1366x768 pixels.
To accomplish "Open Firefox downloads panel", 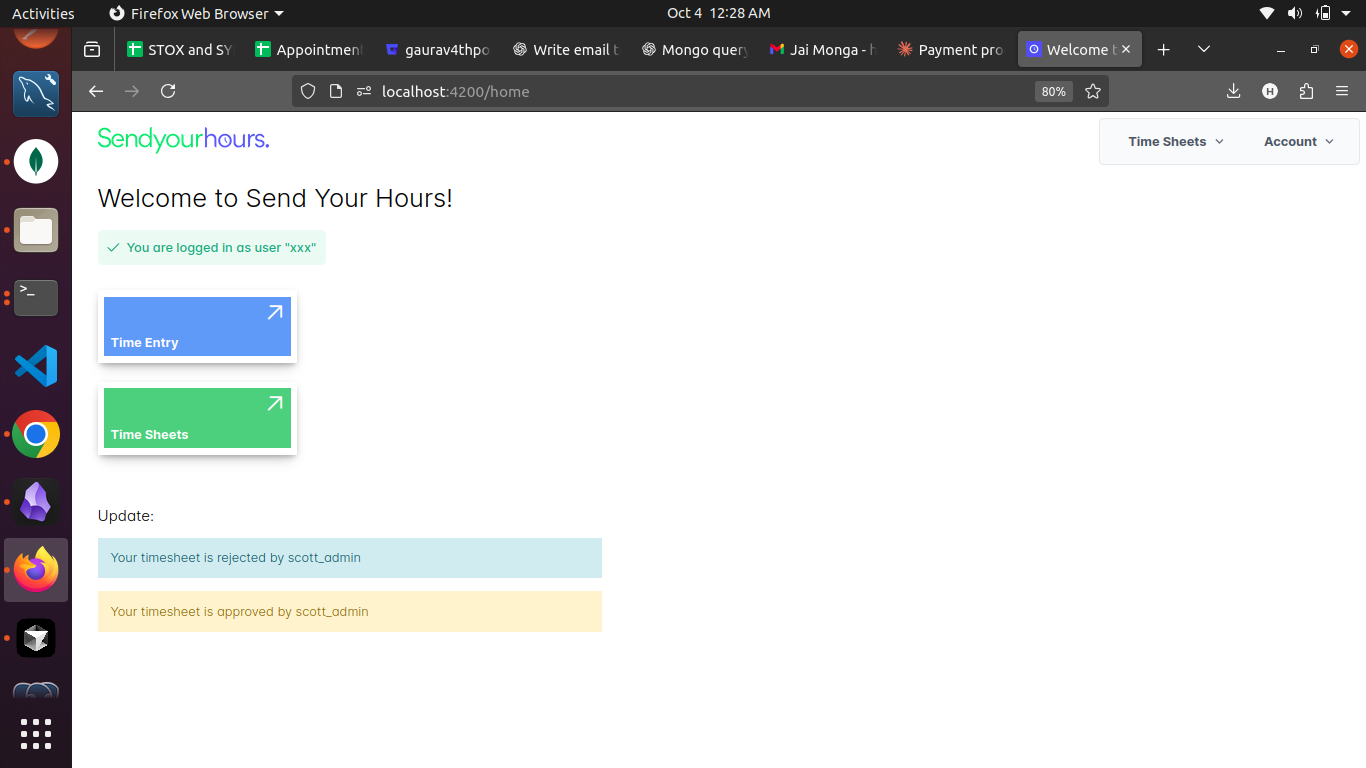I will (x=1233, y=91).
